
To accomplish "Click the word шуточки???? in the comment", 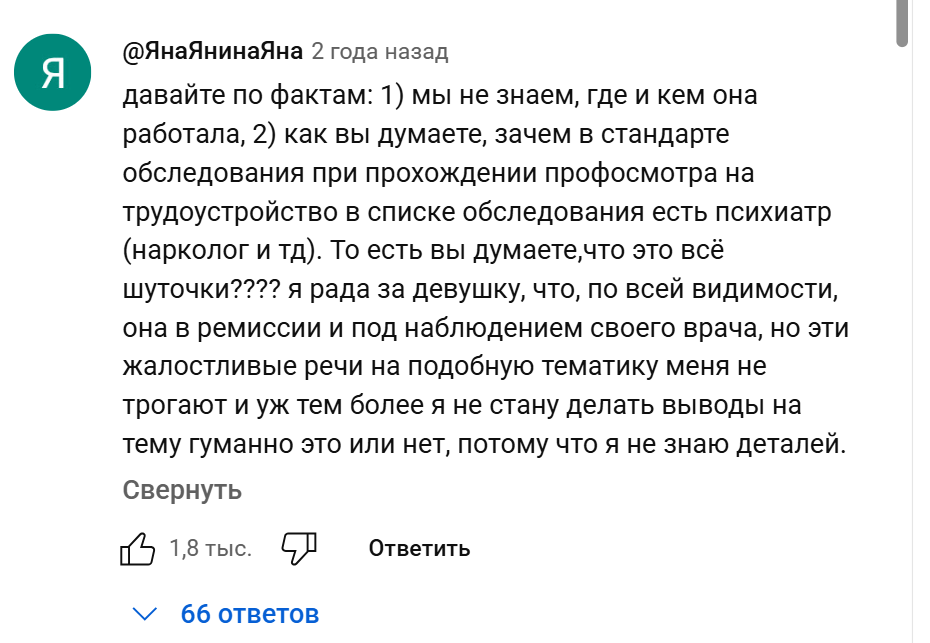I will tap(201, 289).
